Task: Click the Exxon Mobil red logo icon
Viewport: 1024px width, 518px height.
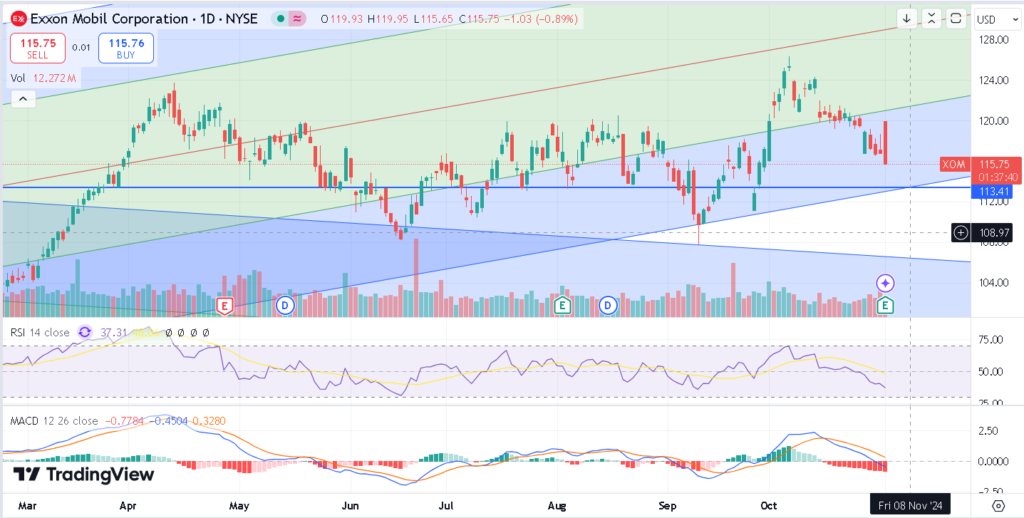Action: [x=20, y=19]
